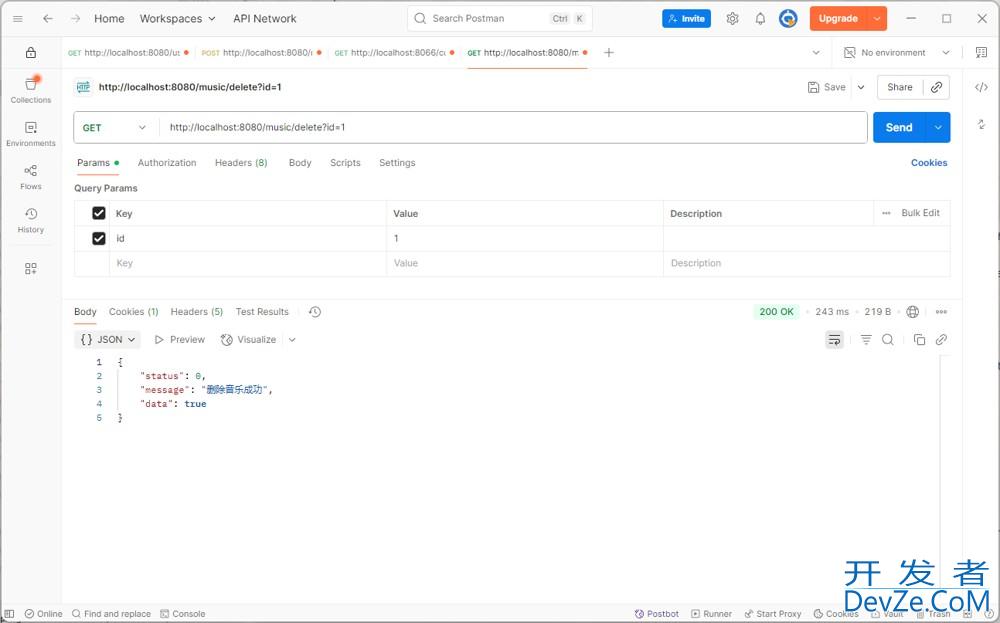Click the empty Key placeholder cell
The width and height of the screenshot is (1000, 623).
click(247, 263)
